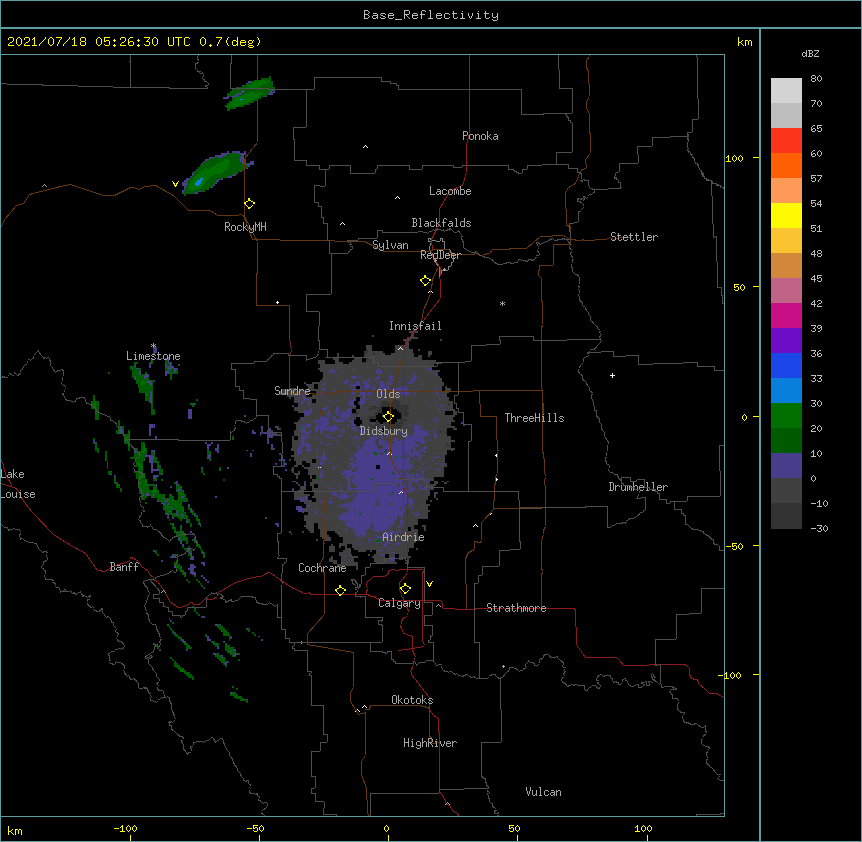This screenshot has height=842, width=862.
Task: Click the 70 value in the dBZ legend
Action: [x=816, y=103]
